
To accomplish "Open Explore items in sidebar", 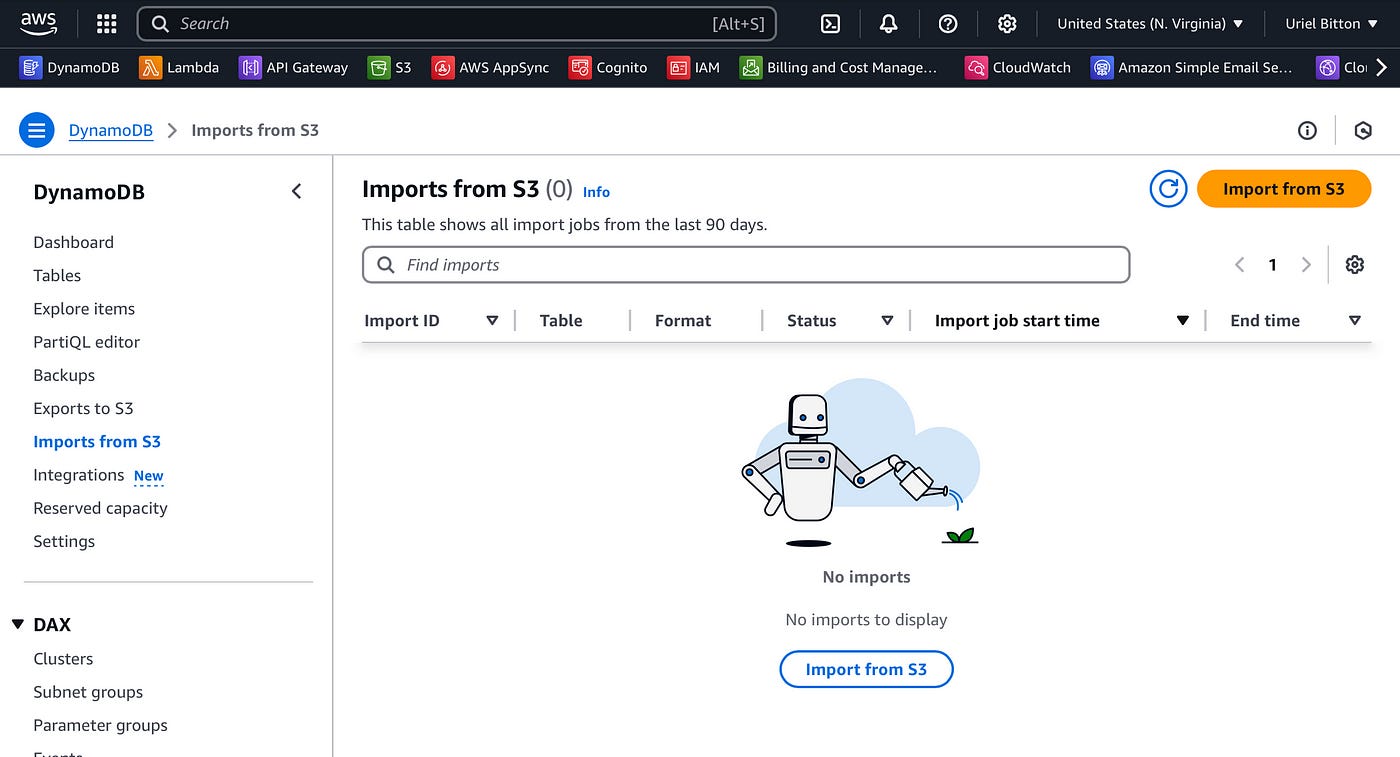I will 84,308.
